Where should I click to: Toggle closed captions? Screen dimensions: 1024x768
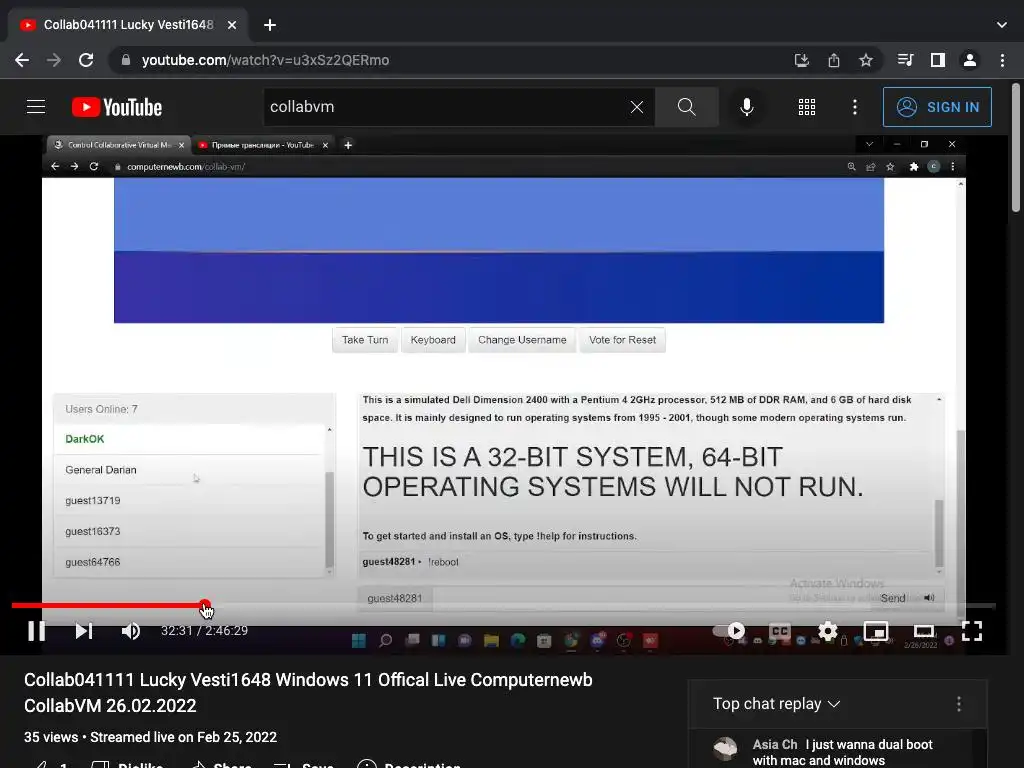(x=780, y=631)
